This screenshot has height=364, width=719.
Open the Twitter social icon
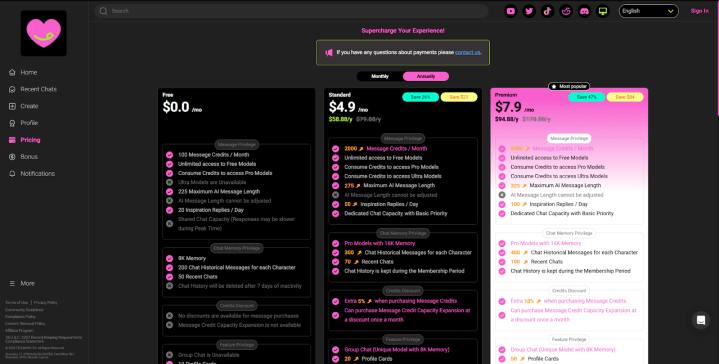pyautogui.click(x=529, y=11)
